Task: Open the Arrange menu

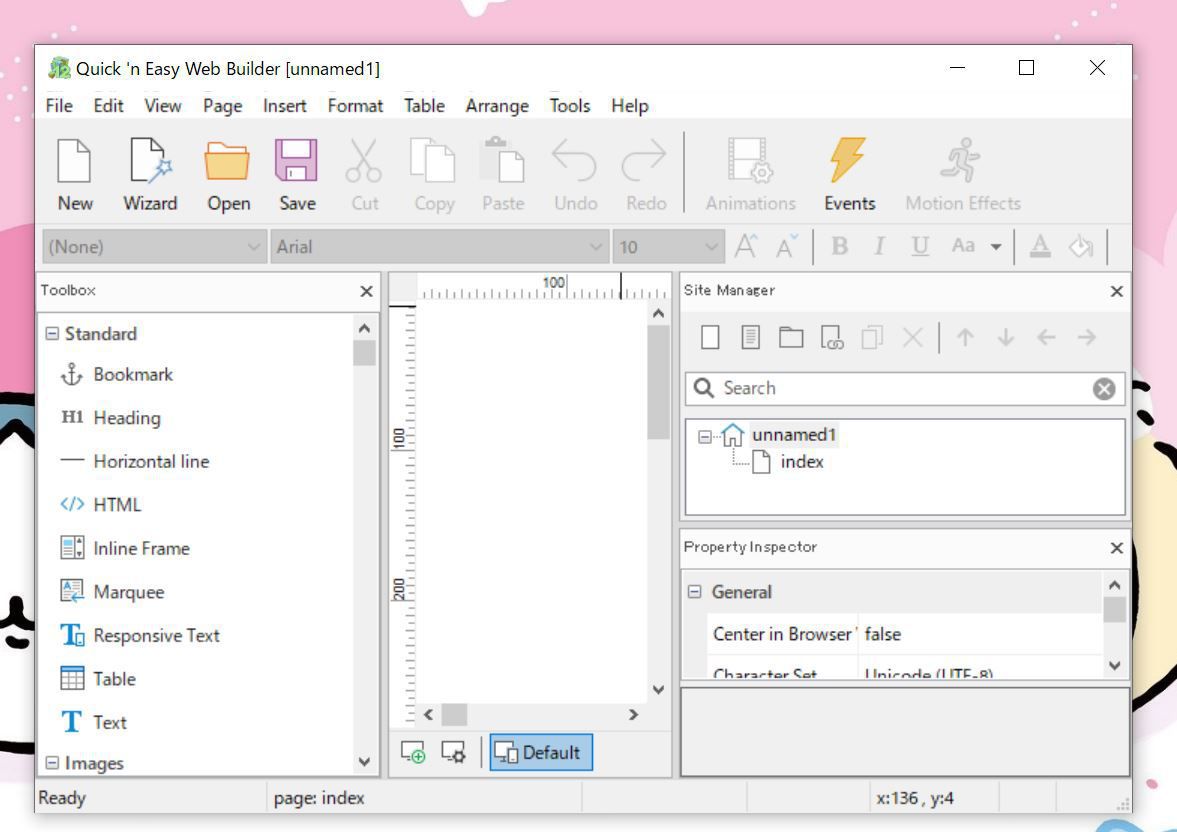Action: point(497,106)
